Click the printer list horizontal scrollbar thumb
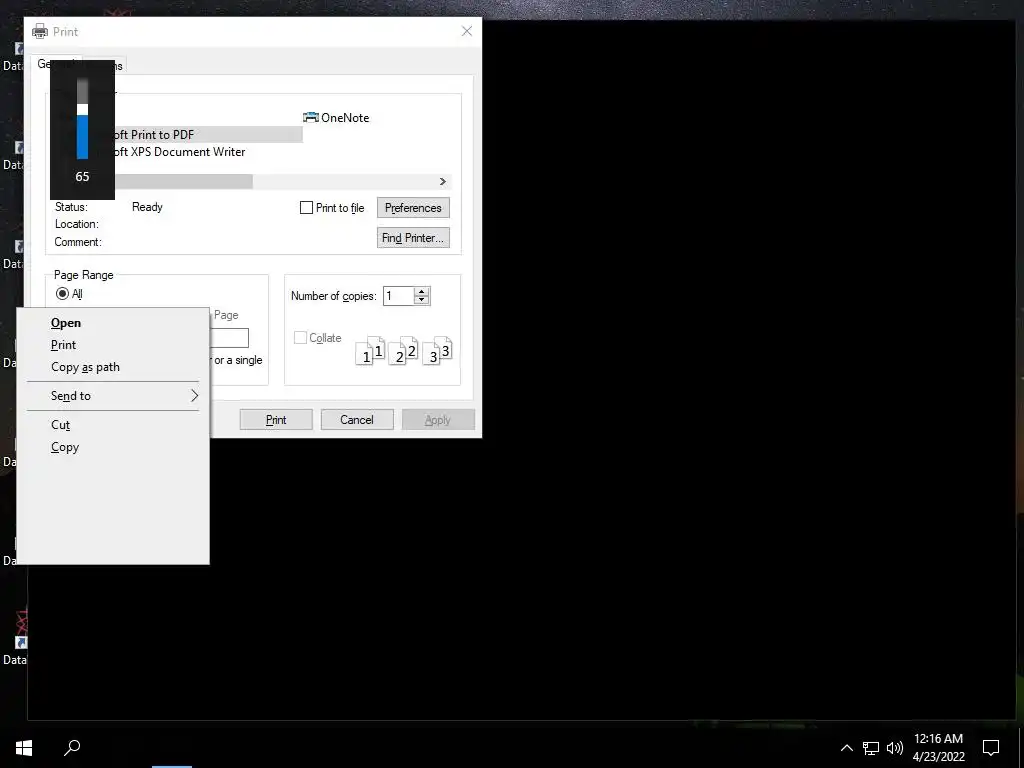This screenshot has width=1024, height=768. tap(184, 182)
